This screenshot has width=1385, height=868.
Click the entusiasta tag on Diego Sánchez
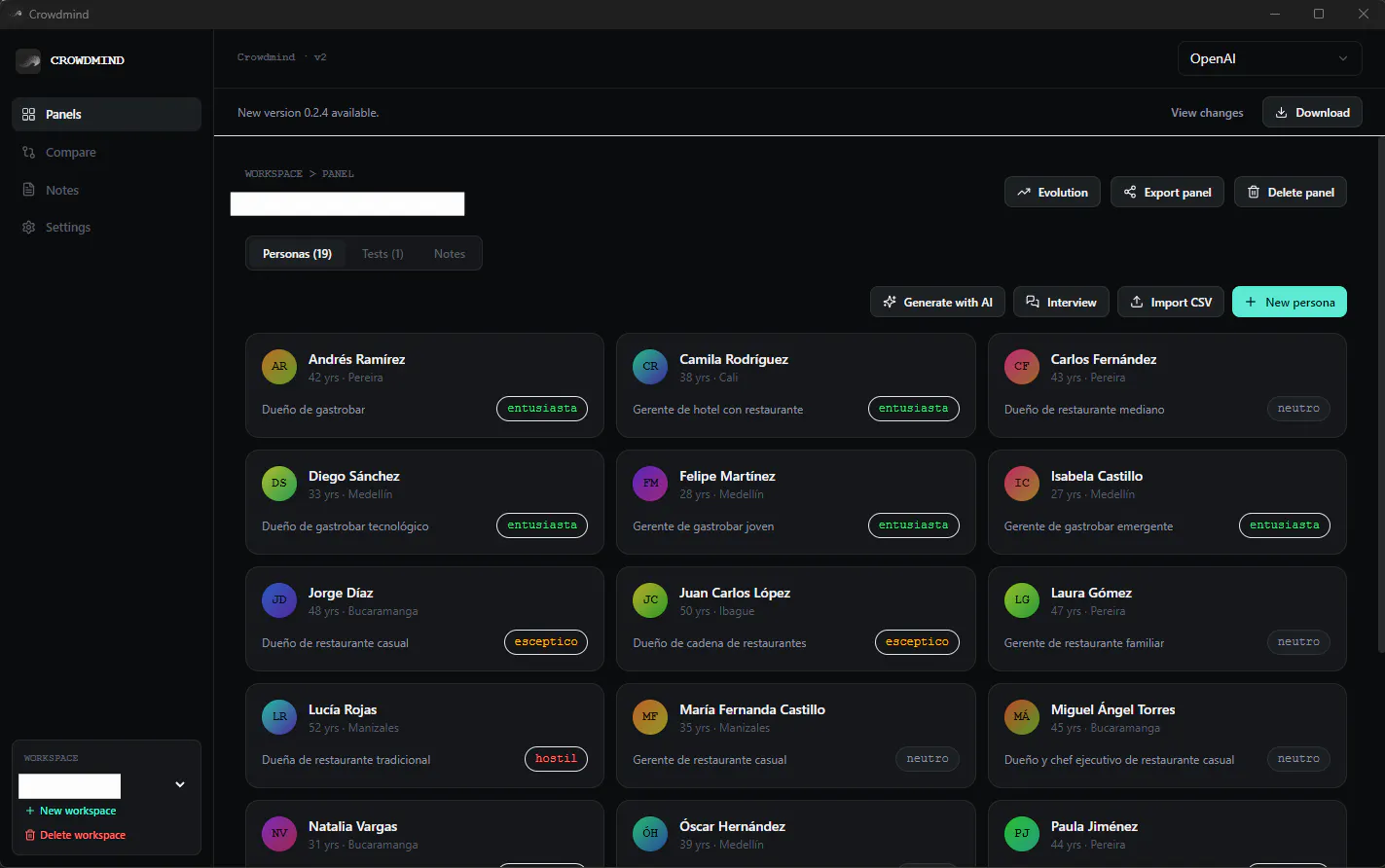click(x=542, y=525)
